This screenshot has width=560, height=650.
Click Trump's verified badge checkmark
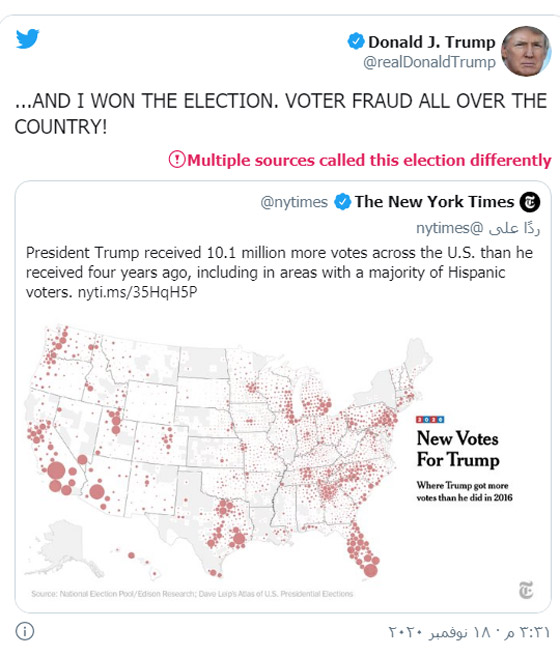click(356, 41)
